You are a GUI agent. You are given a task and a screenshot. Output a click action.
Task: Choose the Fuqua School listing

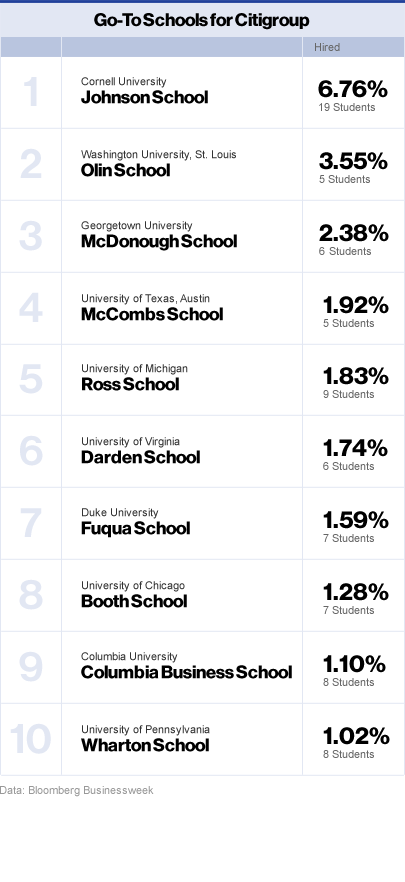[136, 528]
